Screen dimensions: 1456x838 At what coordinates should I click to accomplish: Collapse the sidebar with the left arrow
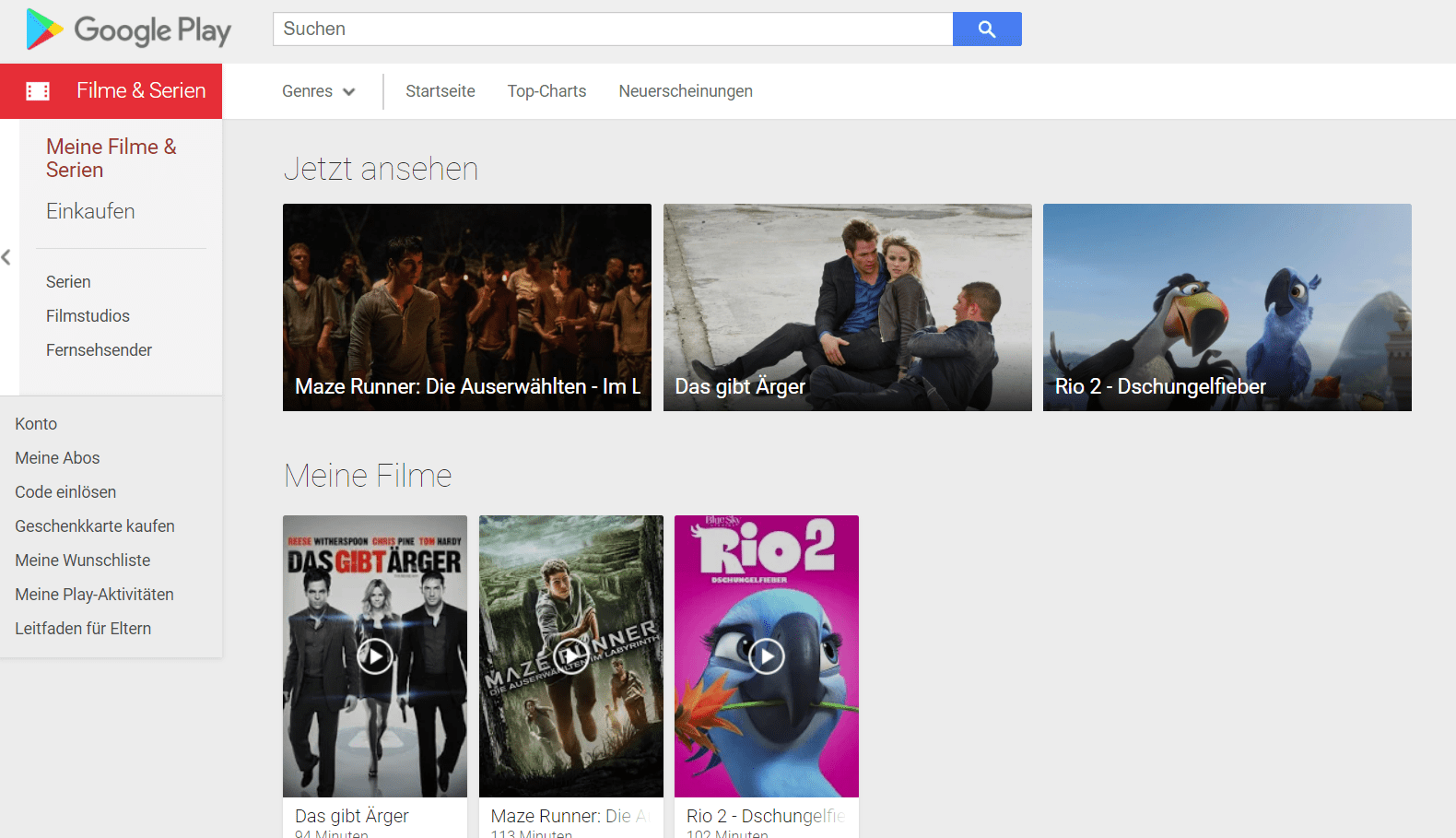pos(6,257)
